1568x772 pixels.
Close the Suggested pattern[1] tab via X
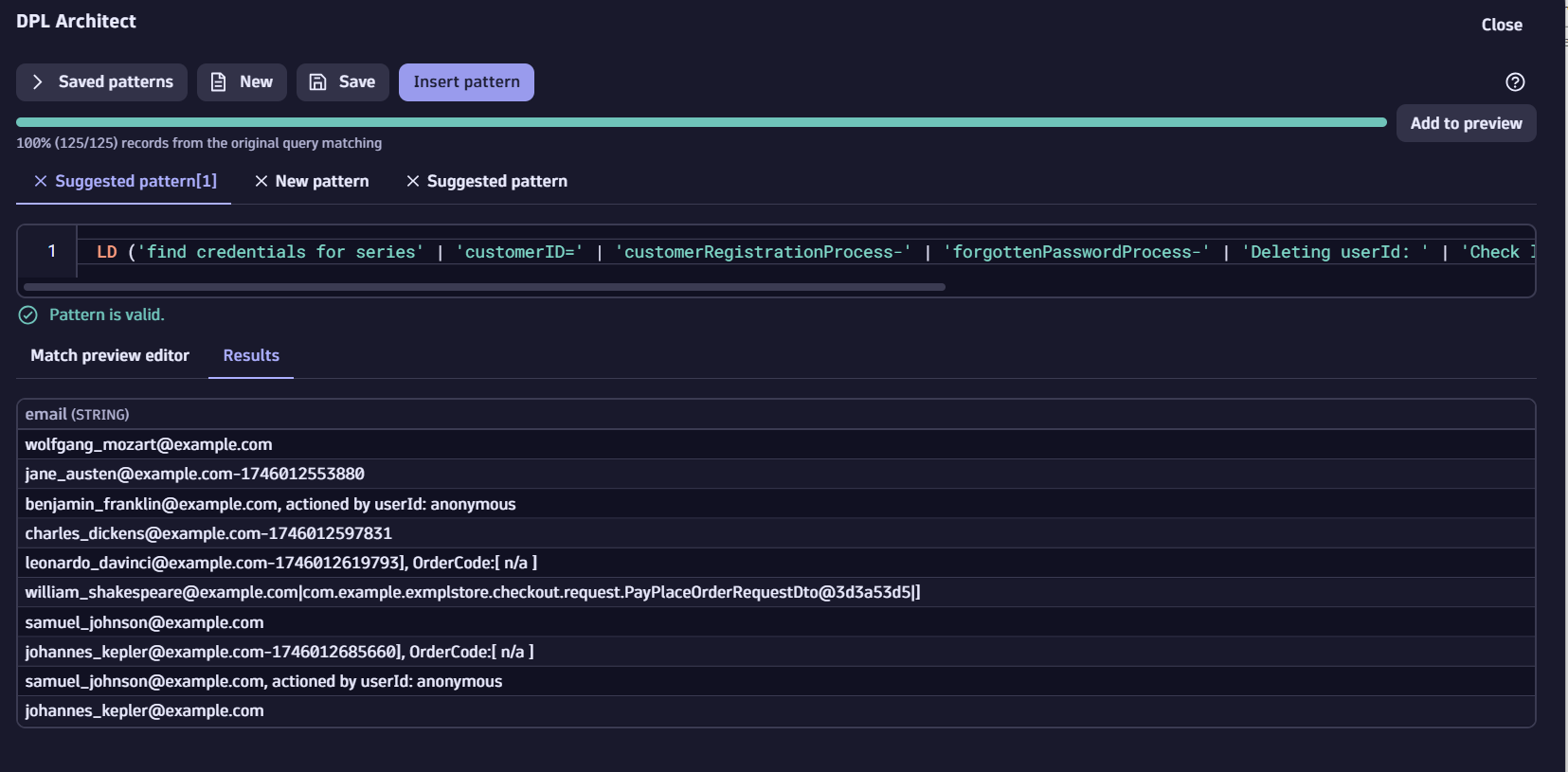[41, 181]
